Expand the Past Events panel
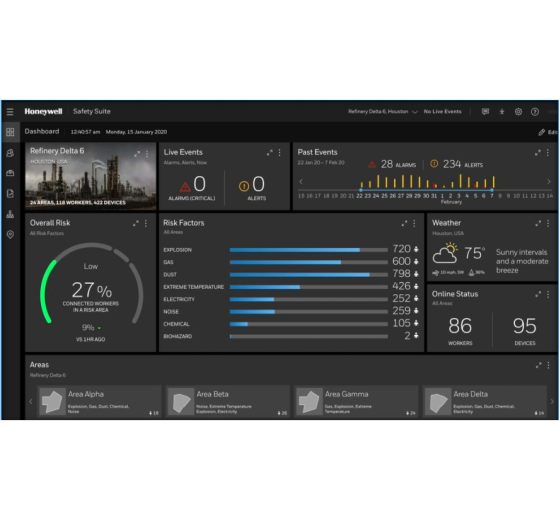560x520 pixels. coord(538,153)
